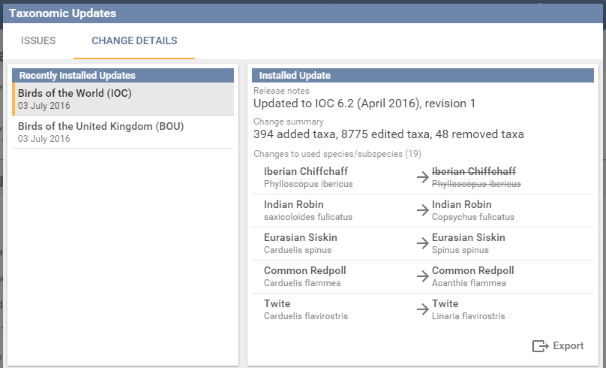This screenshot has height=368, width=606.
Task: Click Common Redpoll Acanthis flammea entry
Action: [473, 276]
